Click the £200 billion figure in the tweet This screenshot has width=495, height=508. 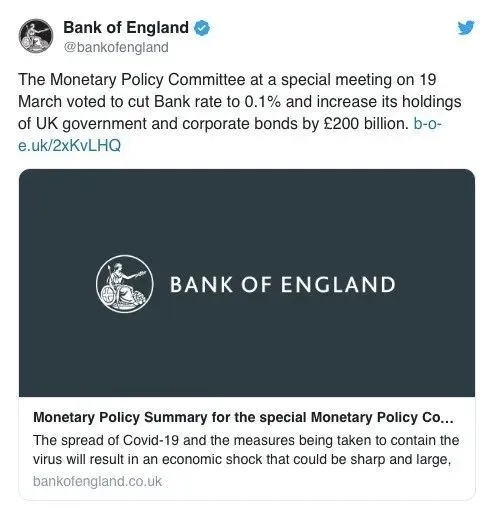point(366,124)
